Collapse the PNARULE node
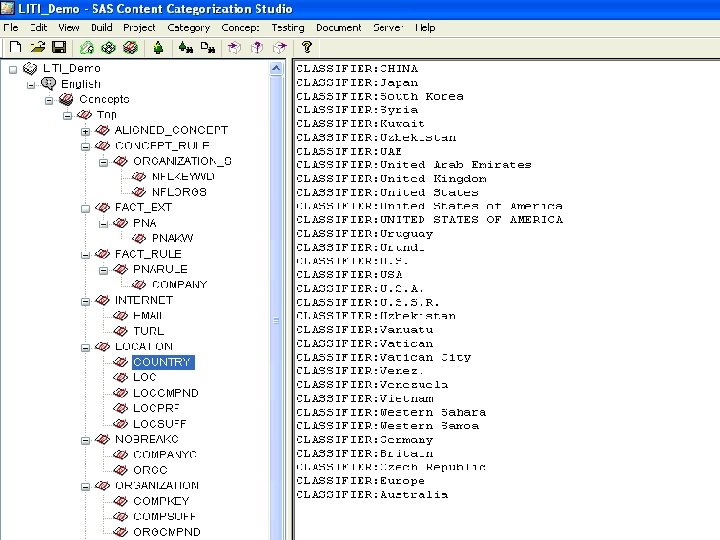720x540 pixels. click(104, 270)
